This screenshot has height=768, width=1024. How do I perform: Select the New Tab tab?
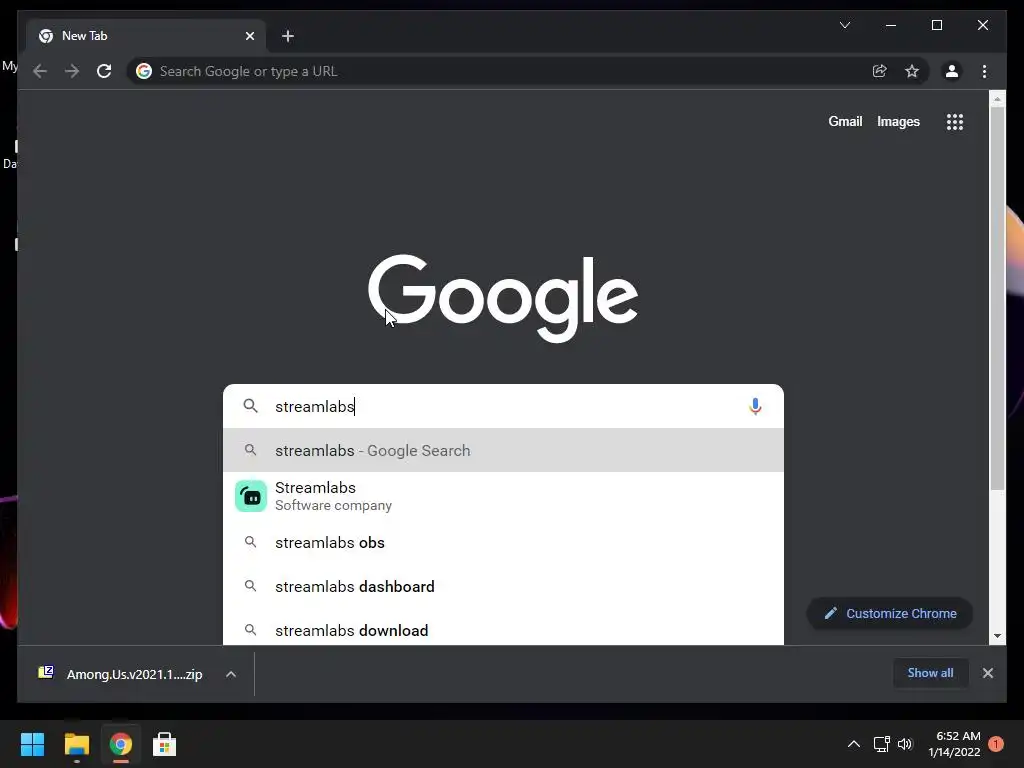tap(146, 36)
